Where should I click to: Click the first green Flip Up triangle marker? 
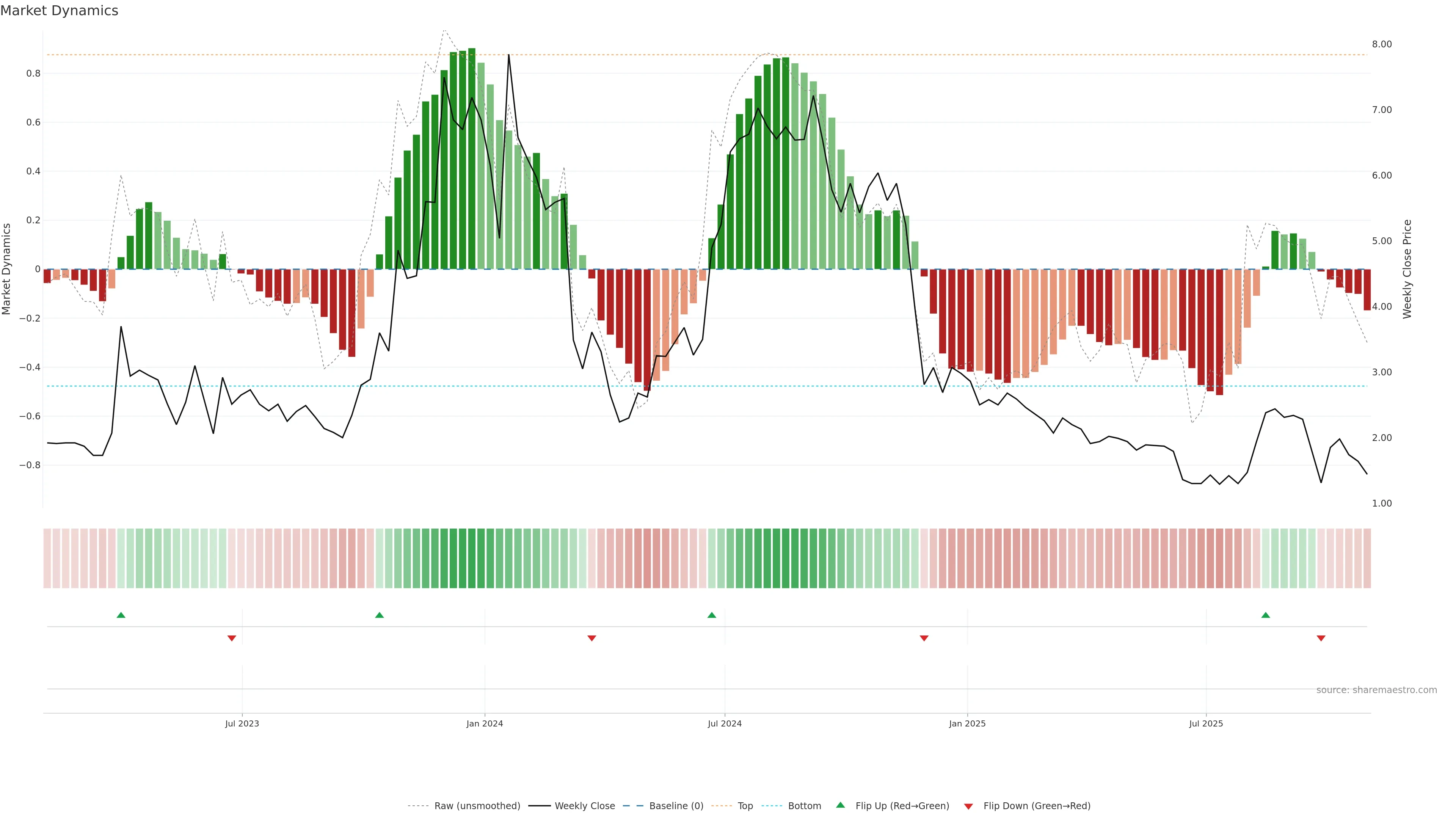121,615
